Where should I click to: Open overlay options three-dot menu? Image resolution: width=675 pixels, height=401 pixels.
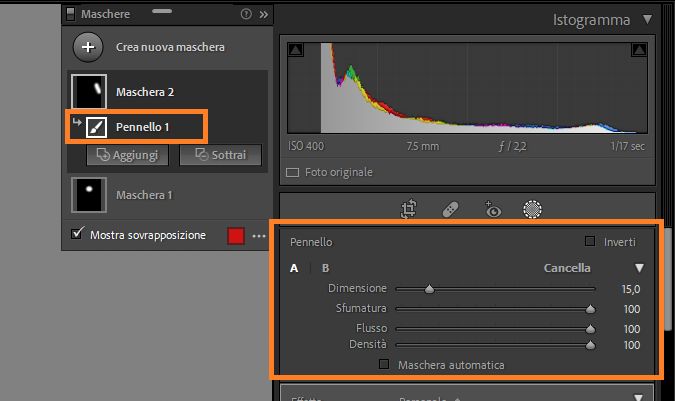259,236
